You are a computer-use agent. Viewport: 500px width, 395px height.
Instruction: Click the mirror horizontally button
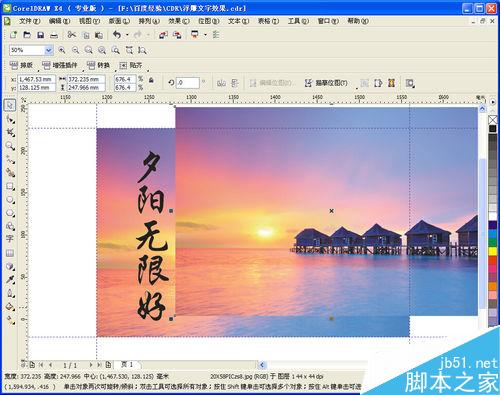pyautogui.click(x=221, y=83)
